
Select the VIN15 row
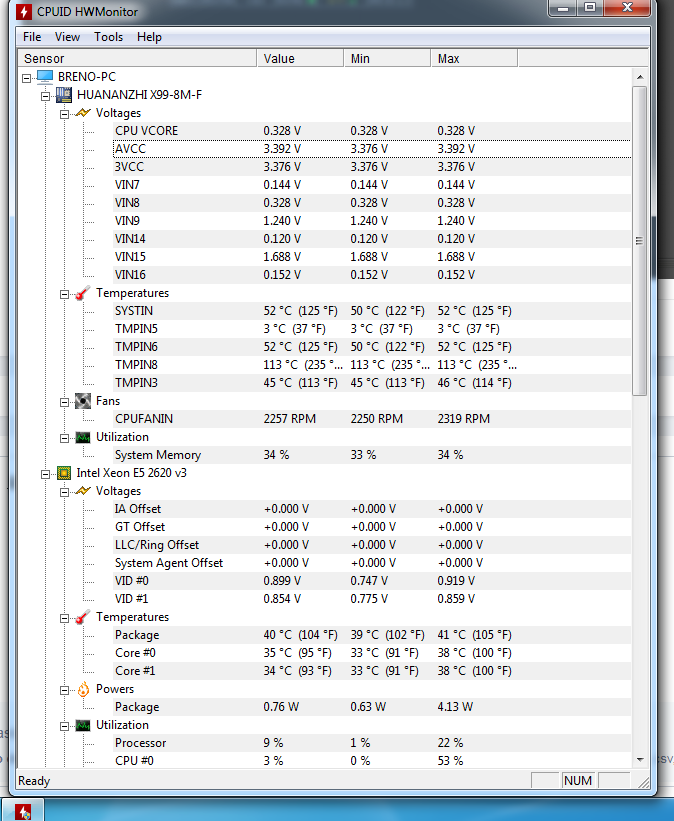[372, 257]
